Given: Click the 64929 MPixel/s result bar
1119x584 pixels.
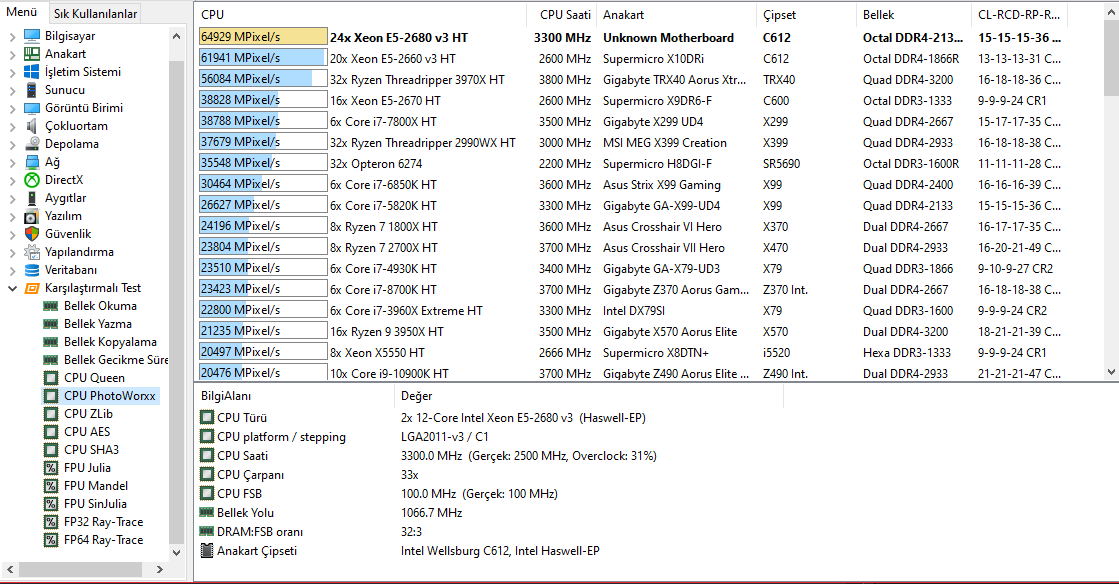Looking at the screenshot, I should pyautogui.click(x=263, y=36).
